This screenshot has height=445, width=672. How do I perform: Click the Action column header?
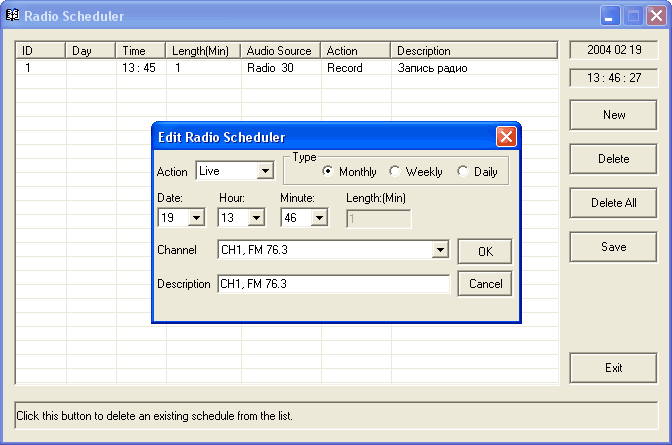point(356,51)
